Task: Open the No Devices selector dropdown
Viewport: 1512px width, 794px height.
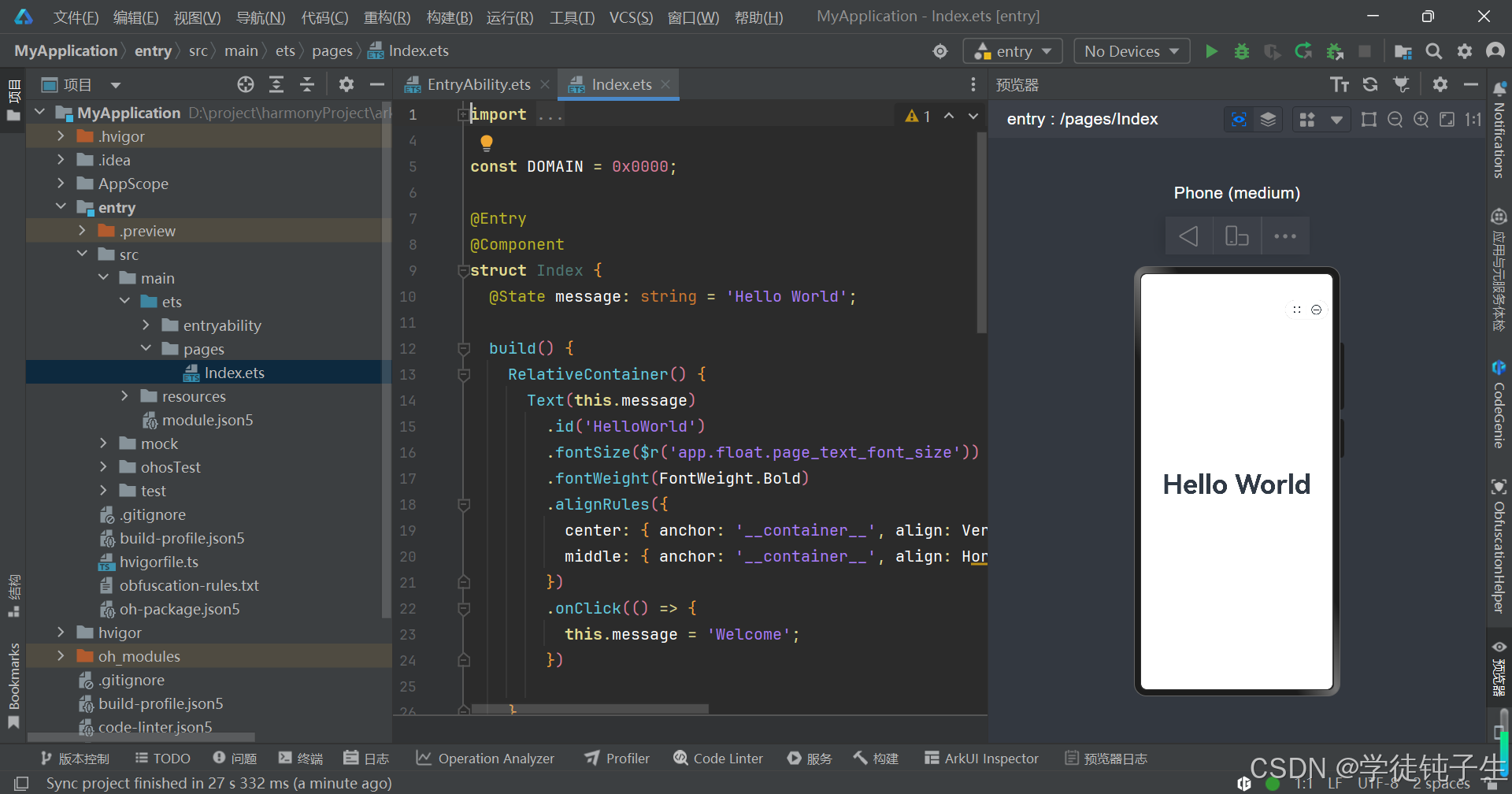Action: 1132,51
